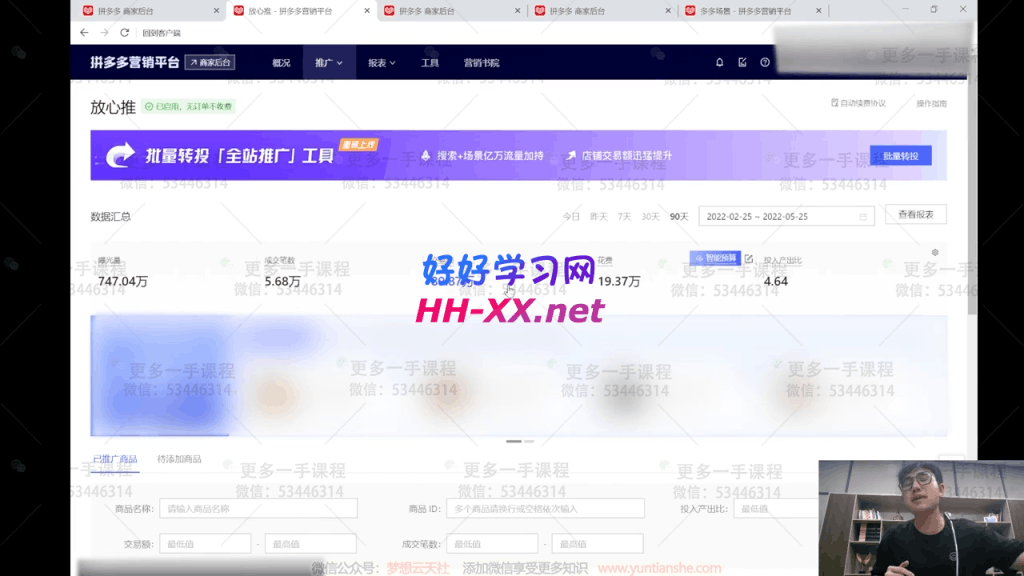The height and width of the screenshot is (576, 1024).
Task: Reload the page with refresh icon
Action: (x=124, y=32)
